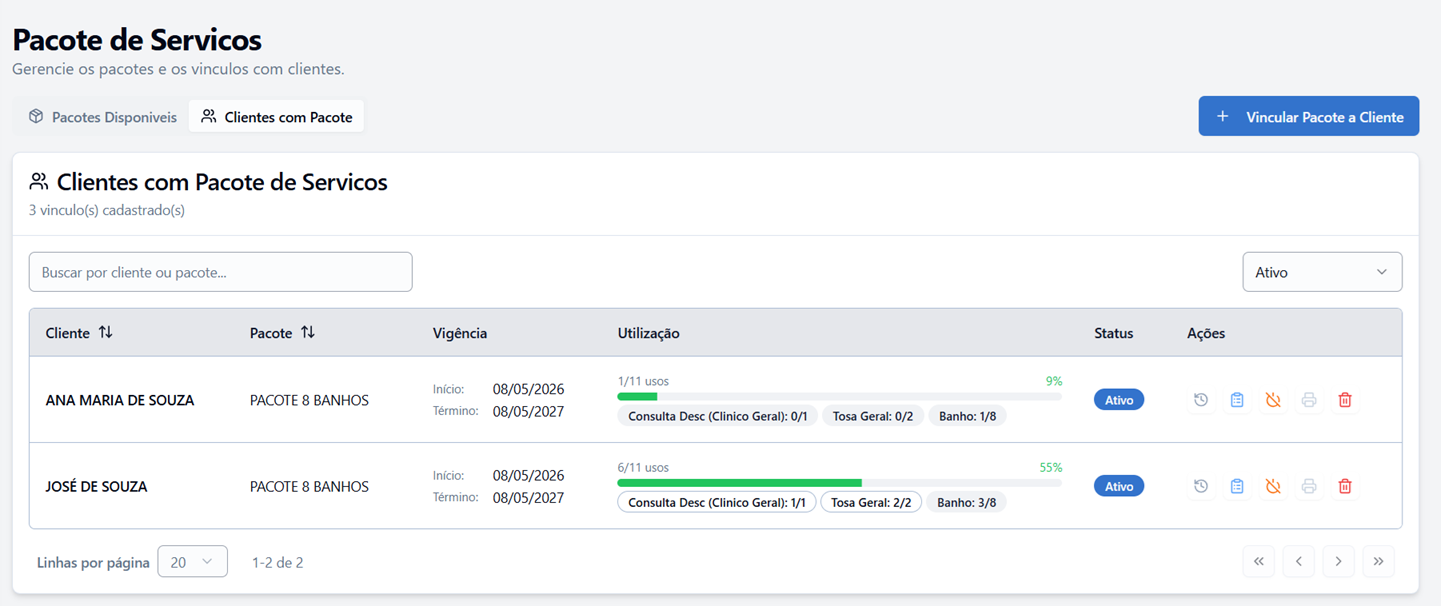This screenshot has height=606, width=1441.
Task: Delete Ana Maria de Souza's package link
Action: (x=1345, y=400)
